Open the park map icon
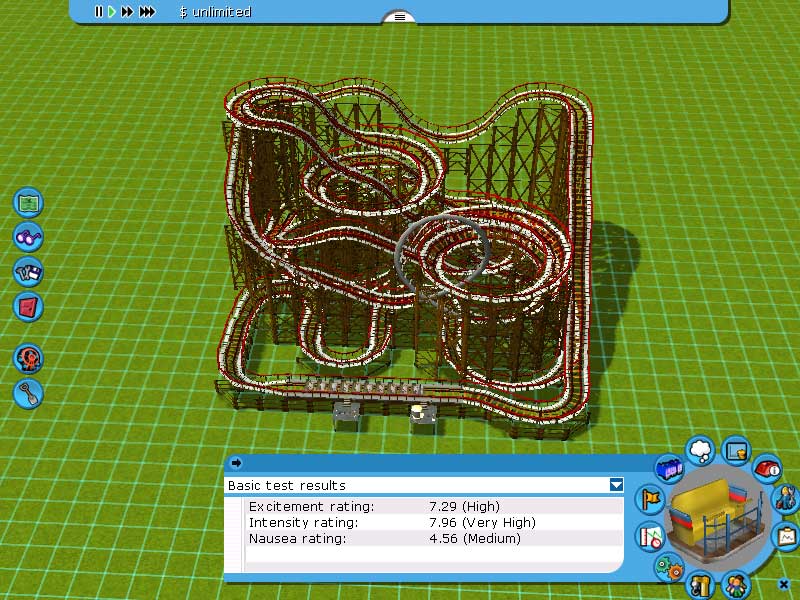Viewport: 800px width, 600px height. [29, 203]
